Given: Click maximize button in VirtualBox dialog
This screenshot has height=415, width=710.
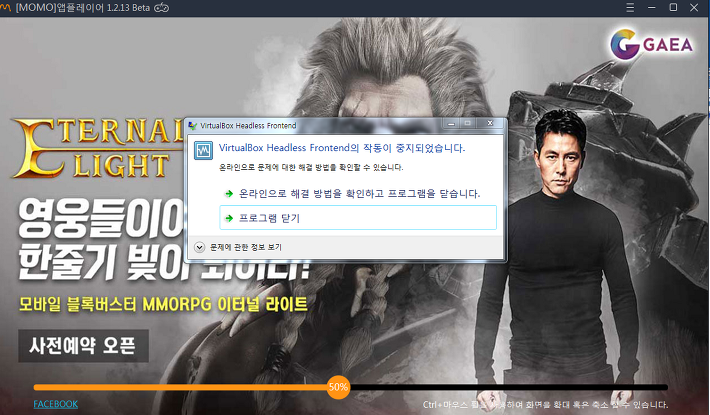Looking at the screenshot, I should coord(468,123).
